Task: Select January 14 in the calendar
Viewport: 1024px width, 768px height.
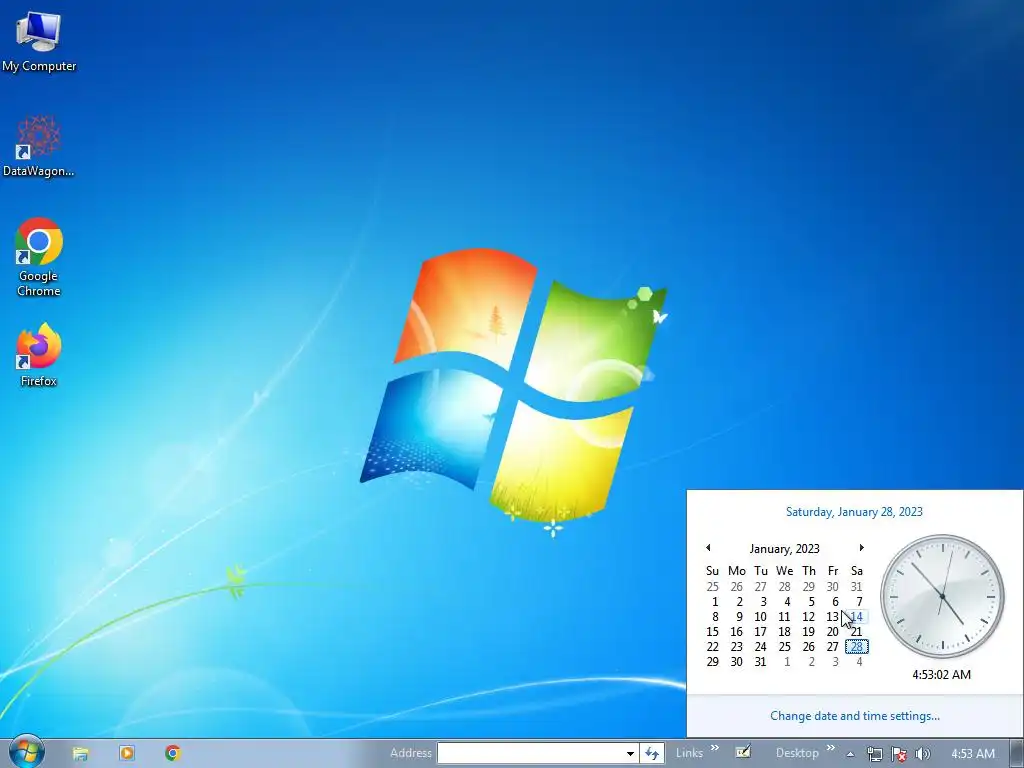Action: point(857,616)
